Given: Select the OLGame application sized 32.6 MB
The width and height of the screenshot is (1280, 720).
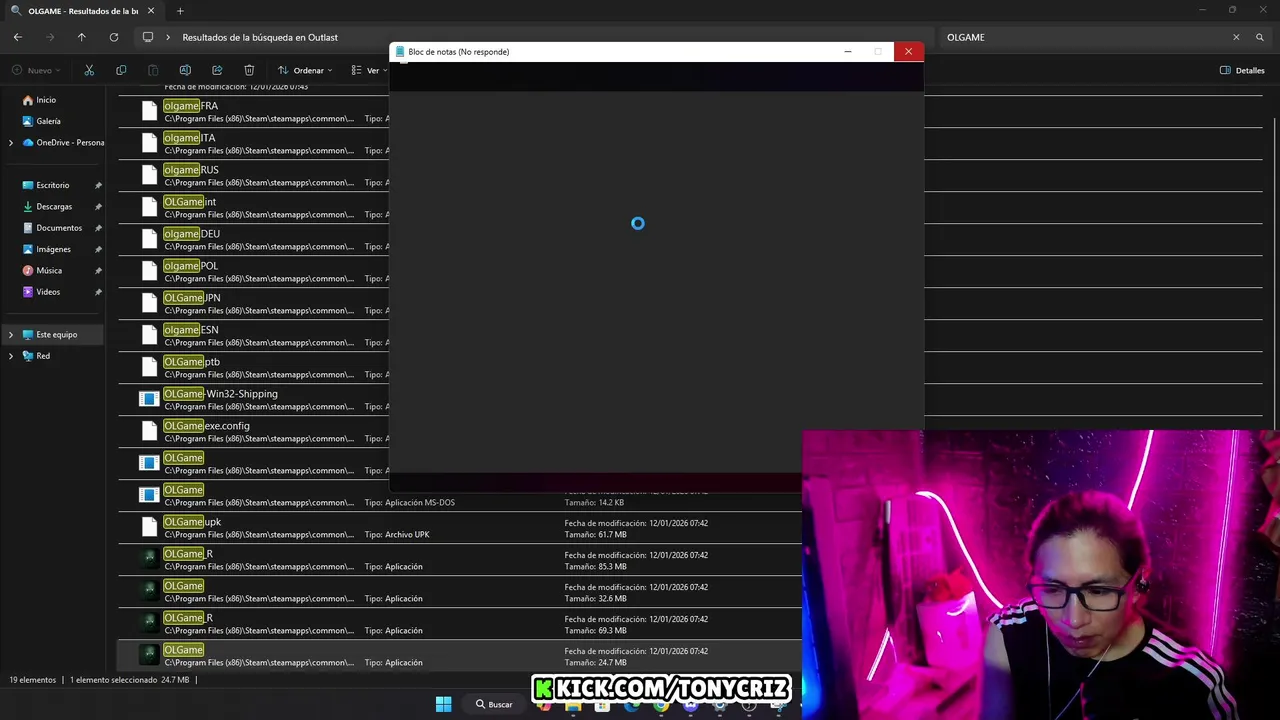Looking at the screenshot, I should (x=183, y=586).
